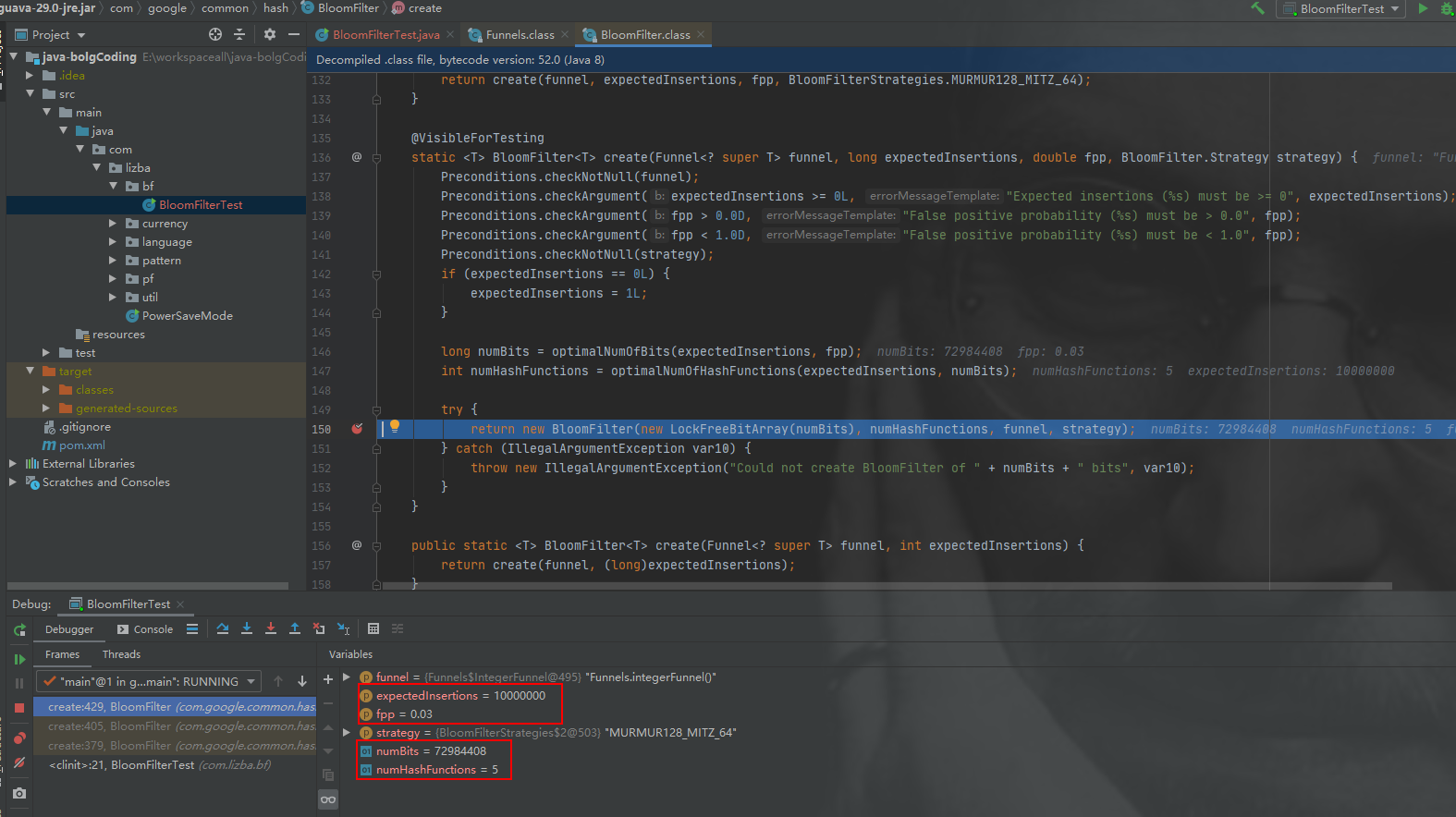Image resolution: width=1456 pixels, height=817 pixels.
Task: Get thread dump with camera icon
Action: [19, 793]
